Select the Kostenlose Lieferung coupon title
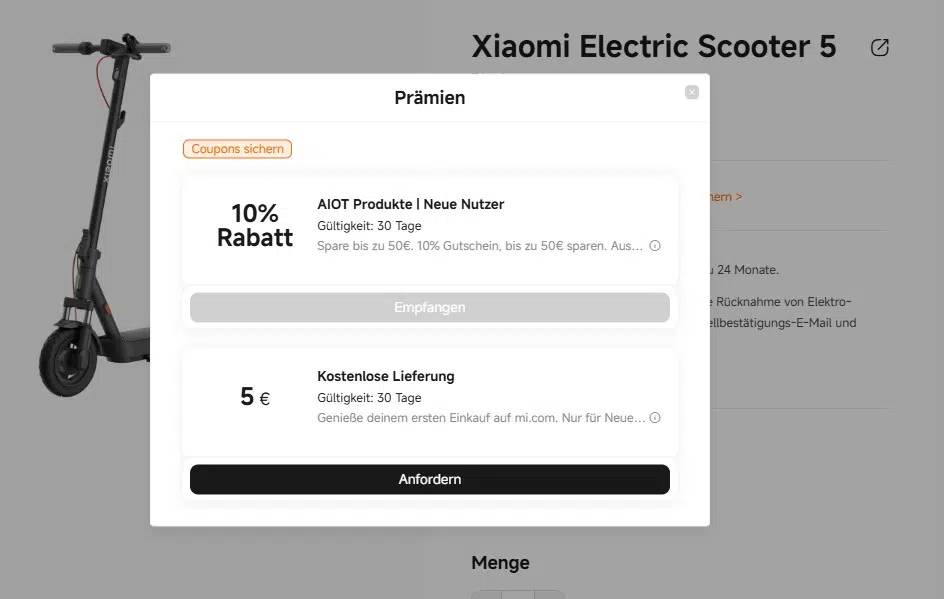944x599 pixels. [x=386, y=376]
